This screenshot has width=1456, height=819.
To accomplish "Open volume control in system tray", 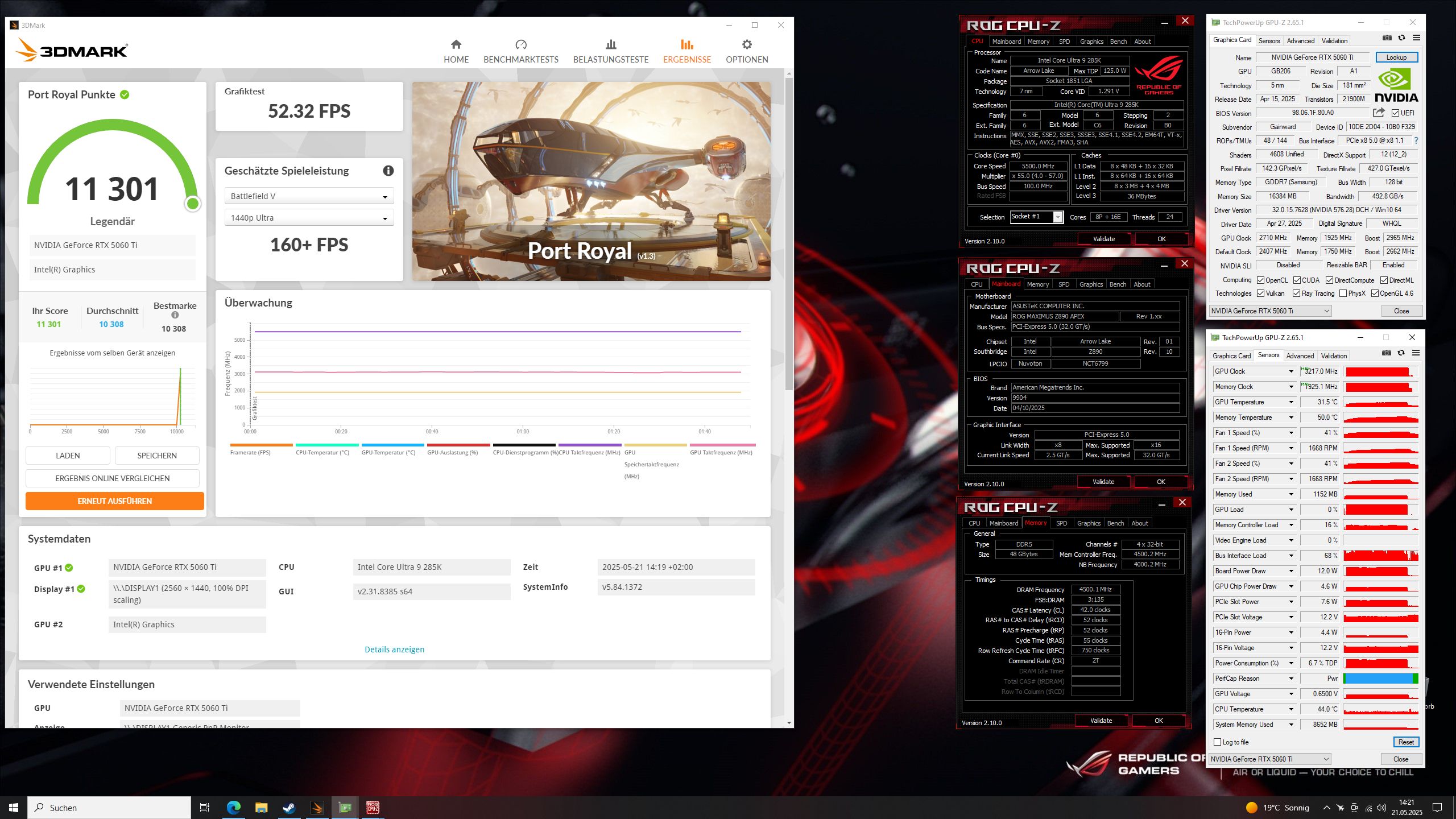I will pos(1382,808).
